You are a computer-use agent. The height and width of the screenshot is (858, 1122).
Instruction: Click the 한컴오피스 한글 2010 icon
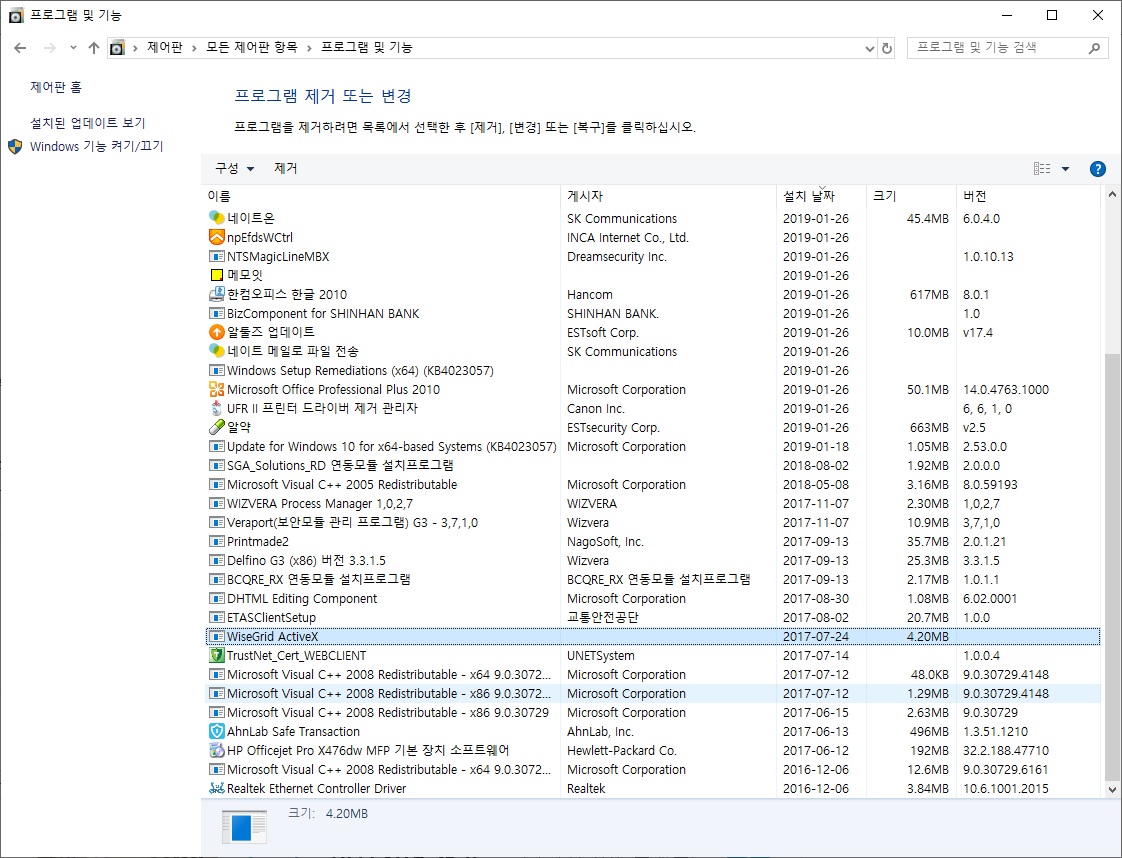[216, 294]
